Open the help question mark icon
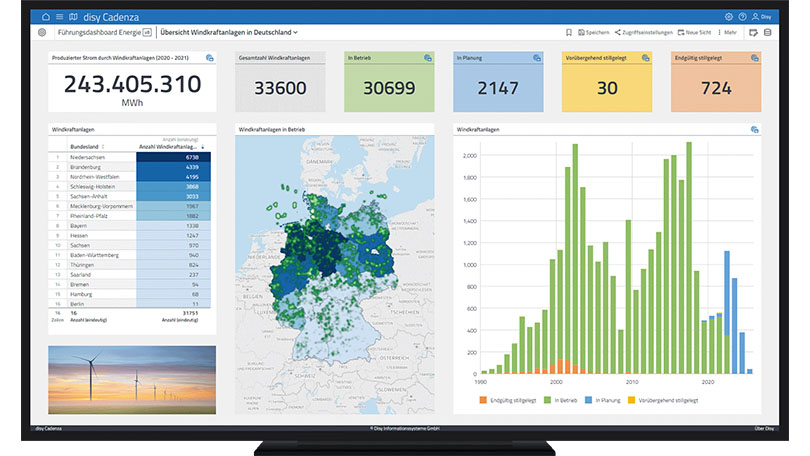 point(742,17)
